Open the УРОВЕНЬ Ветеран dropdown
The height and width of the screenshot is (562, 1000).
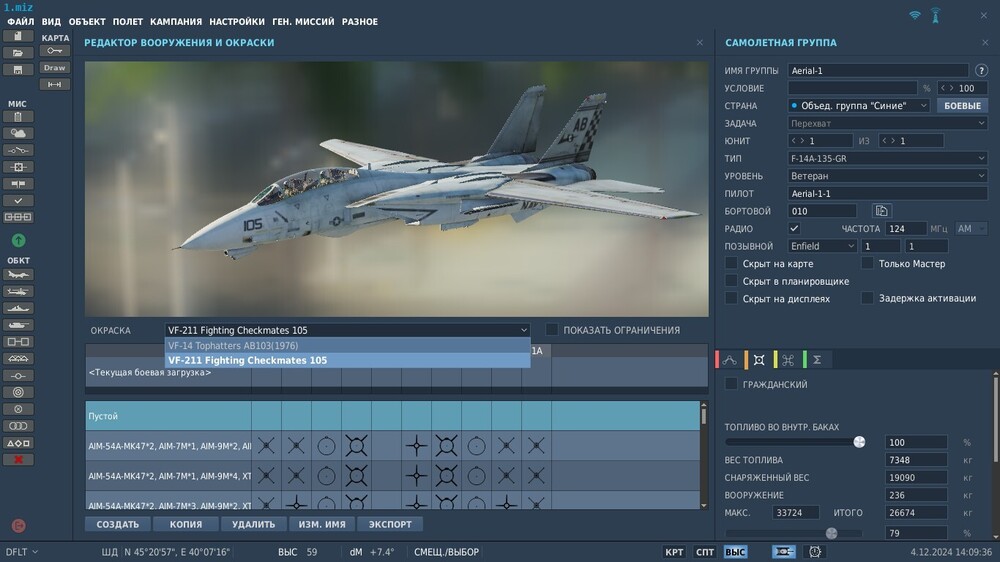887,176
